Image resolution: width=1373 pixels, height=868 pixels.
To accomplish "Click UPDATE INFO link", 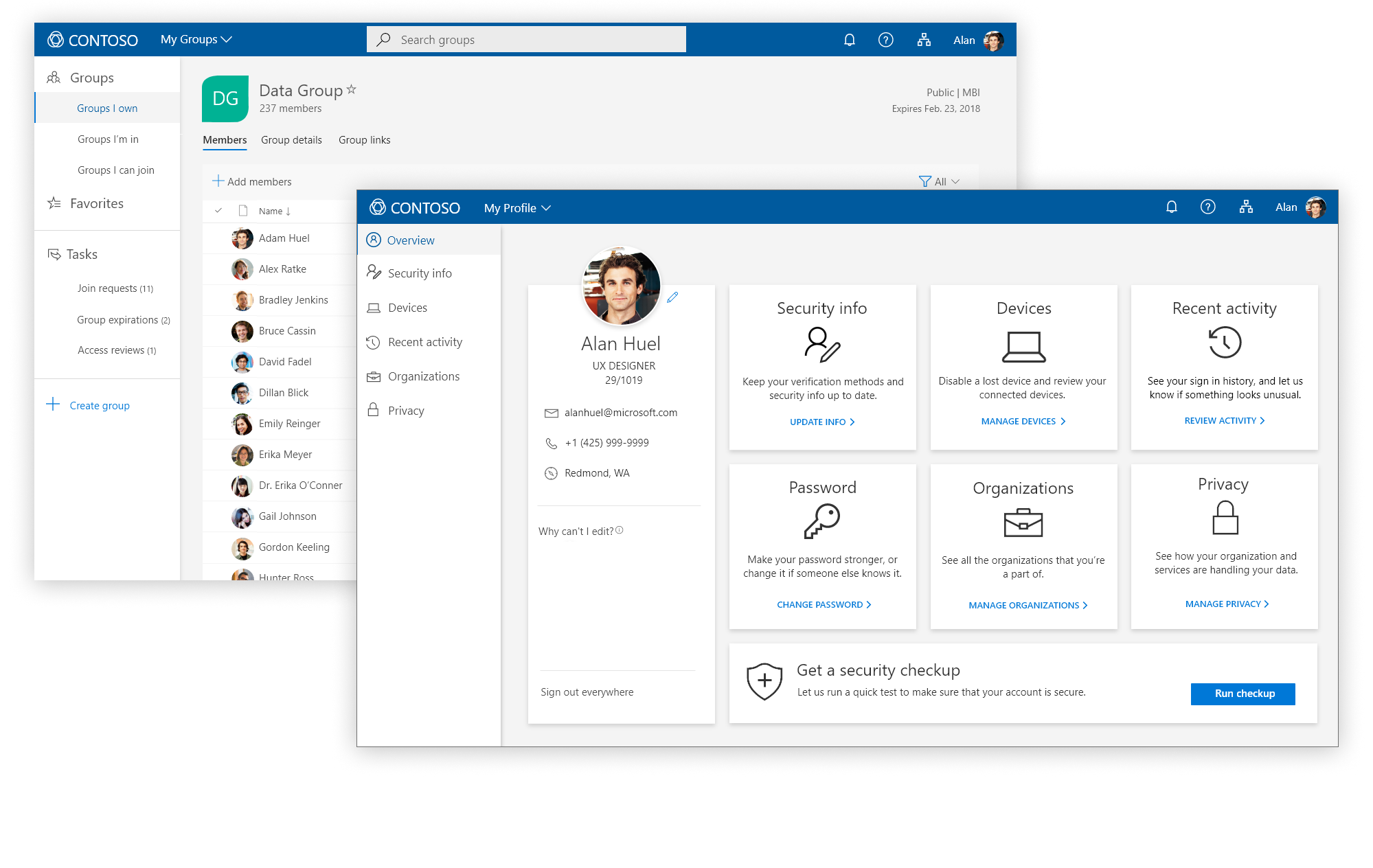I will [822, 422].
